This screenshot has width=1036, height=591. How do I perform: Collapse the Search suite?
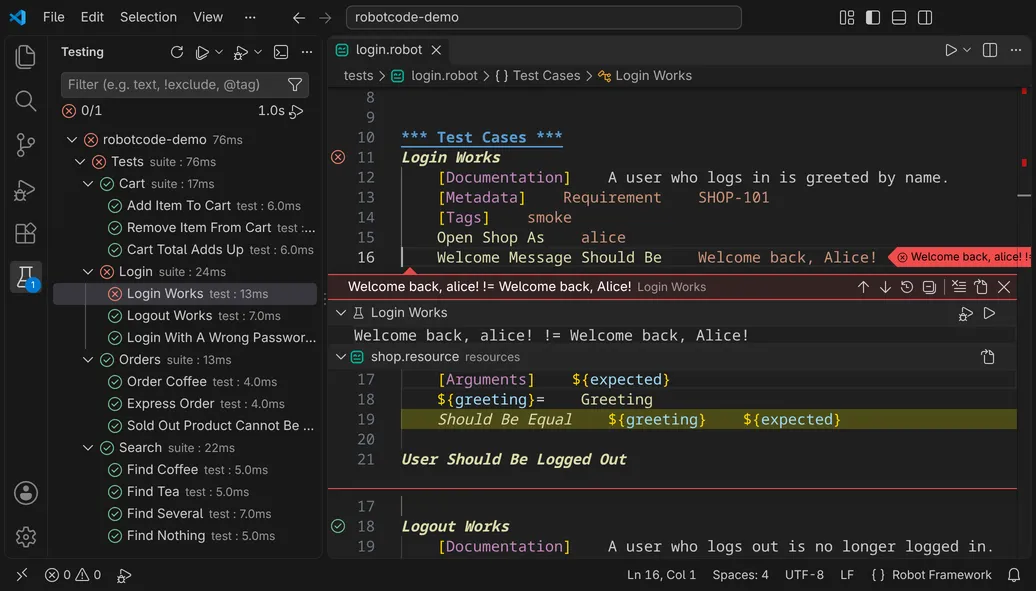pos(88,448)
